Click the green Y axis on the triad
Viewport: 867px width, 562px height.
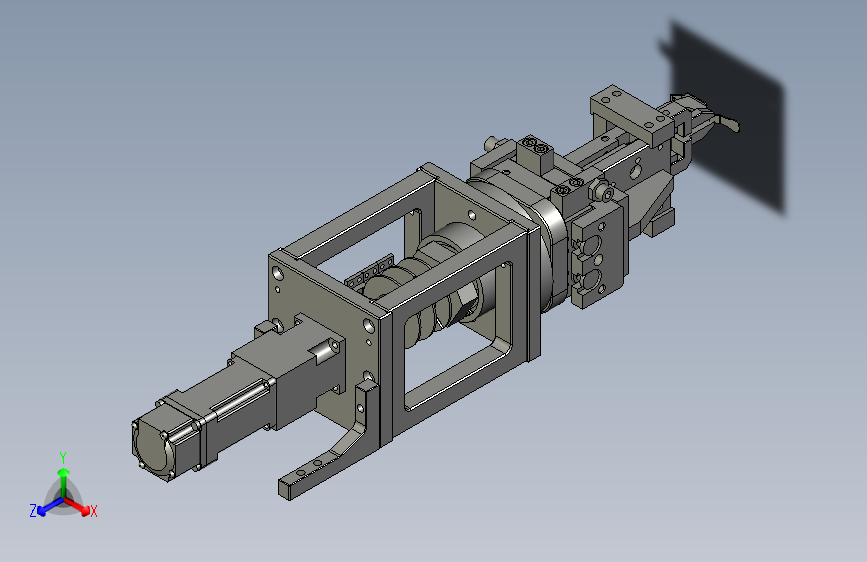point(63,482)
